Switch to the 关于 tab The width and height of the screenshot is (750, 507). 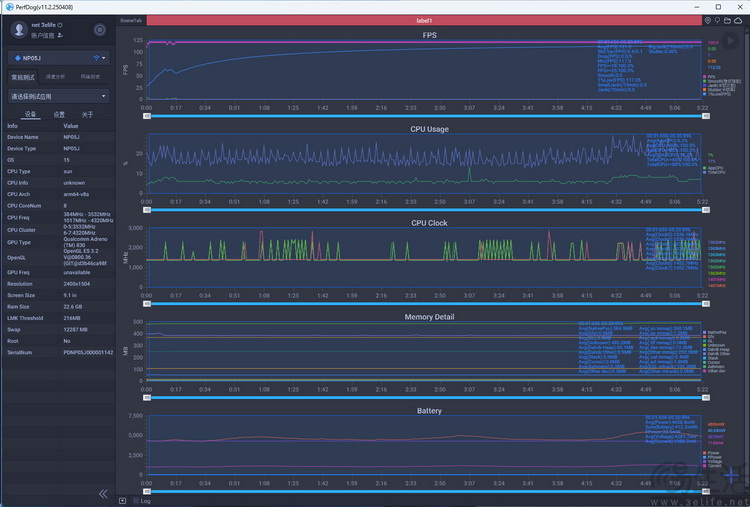[x=87, y=114]
